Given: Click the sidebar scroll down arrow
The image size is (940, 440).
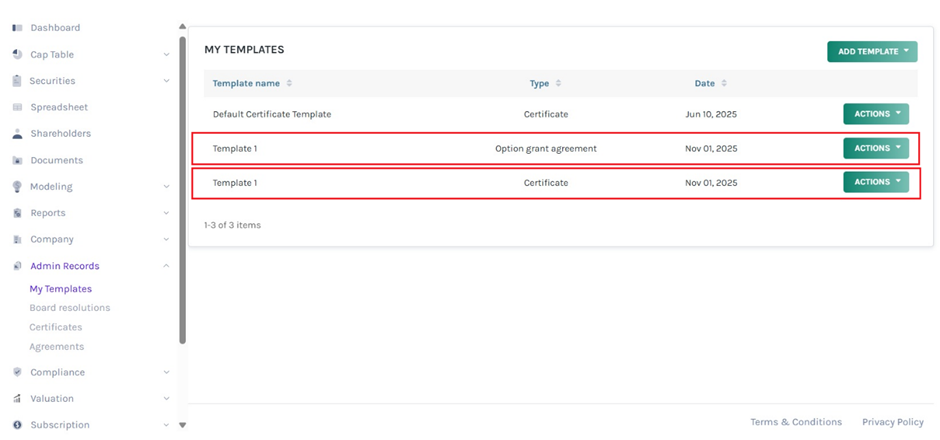Looking at the screenshot, I should pos(182,425).
